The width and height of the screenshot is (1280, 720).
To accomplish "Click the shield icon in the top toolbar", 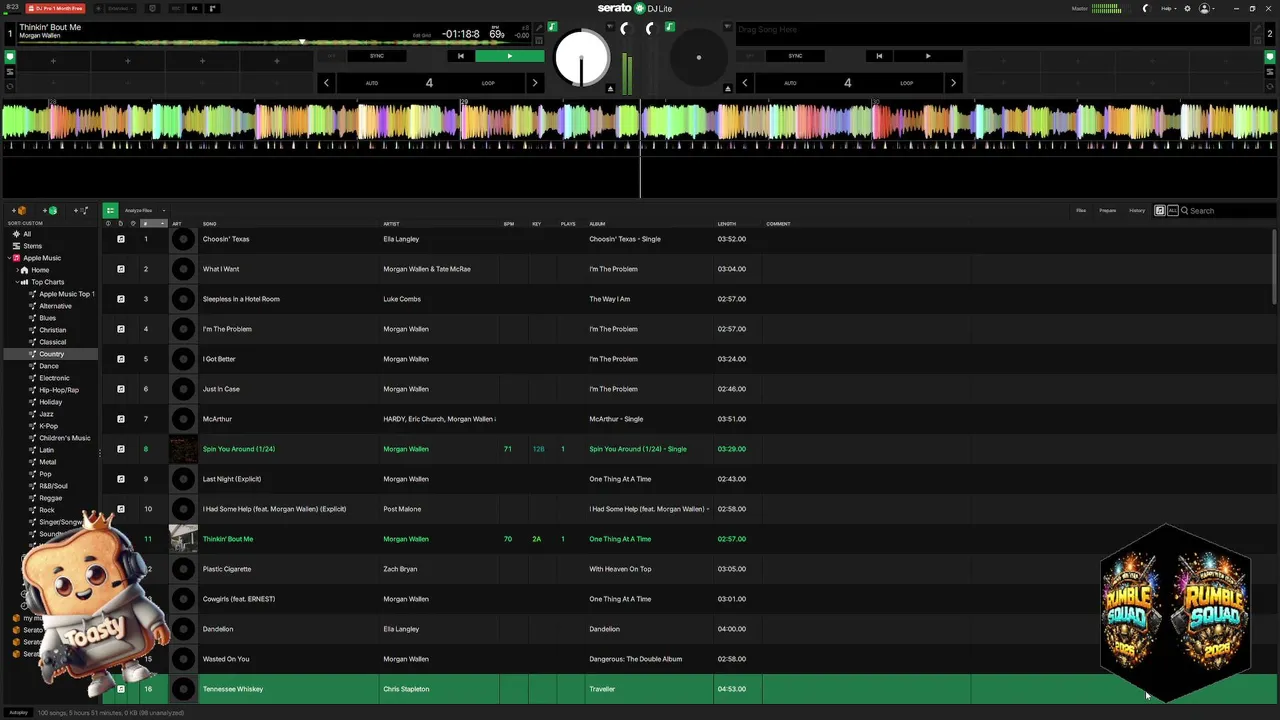I will (152, 8).
